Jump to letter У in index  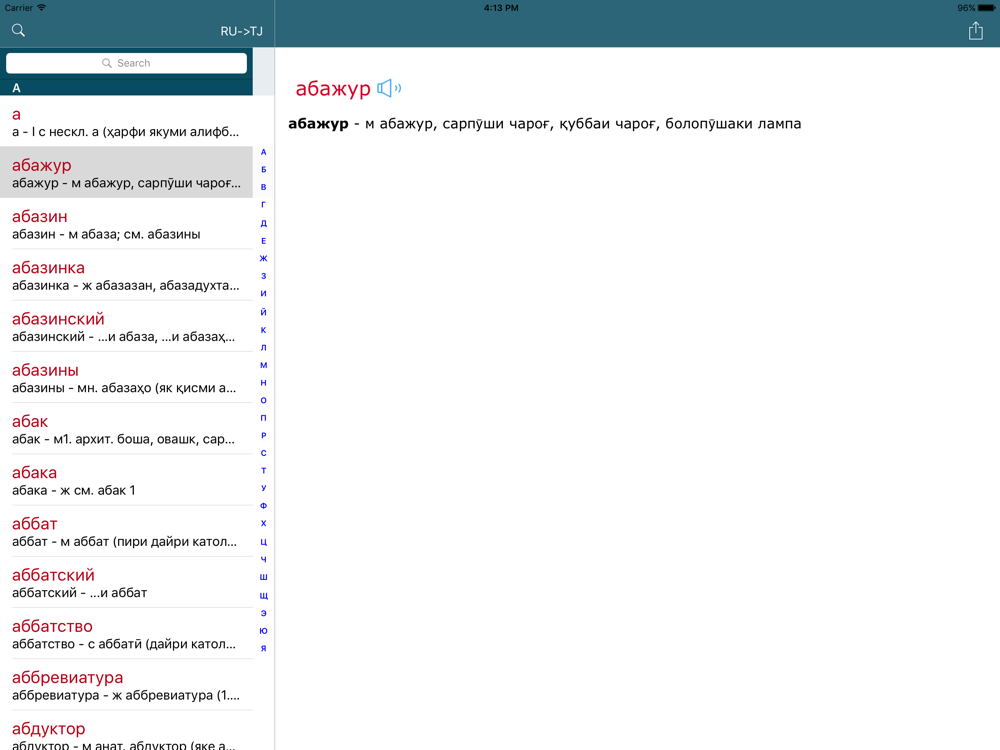click(263, 488)
